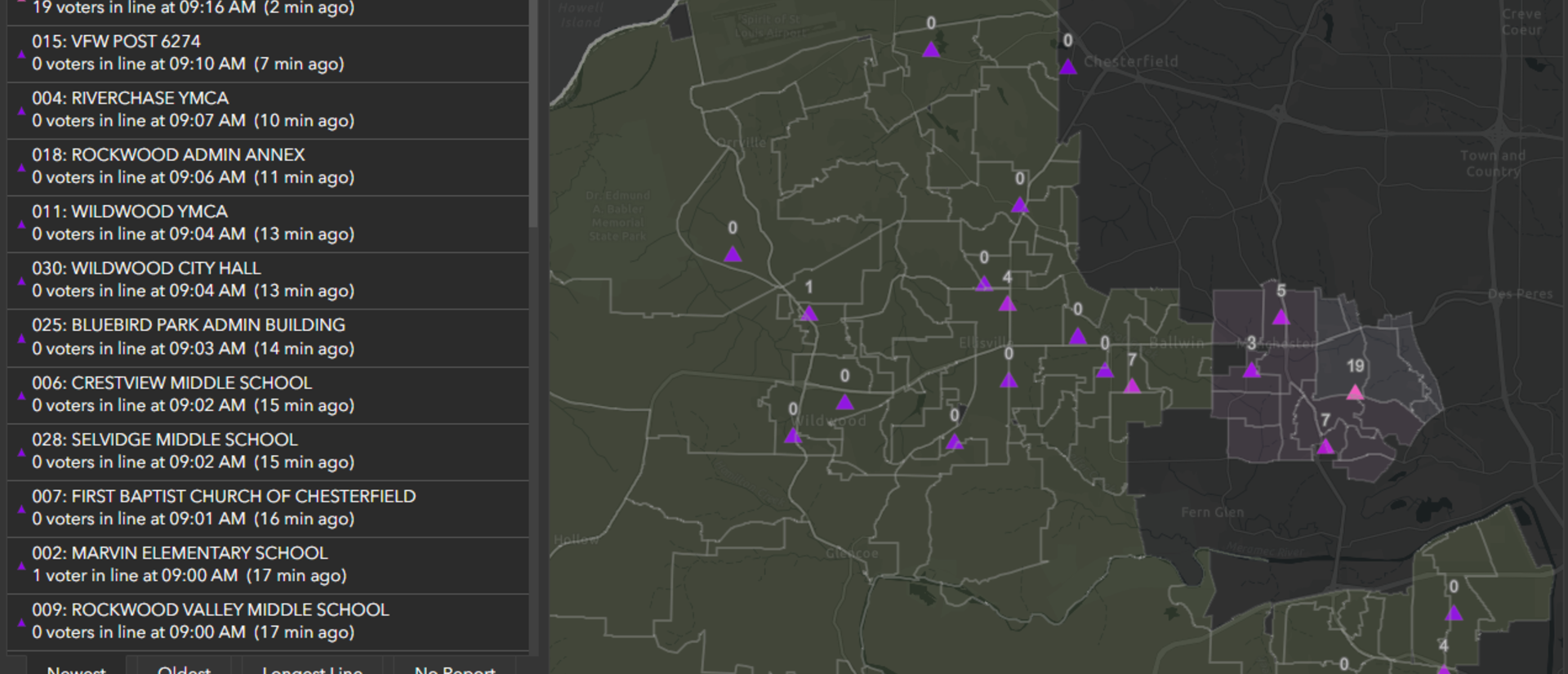Click the triangle marker labeled 1 on map
The image size is (1568, 674).
tap(808, 313)
